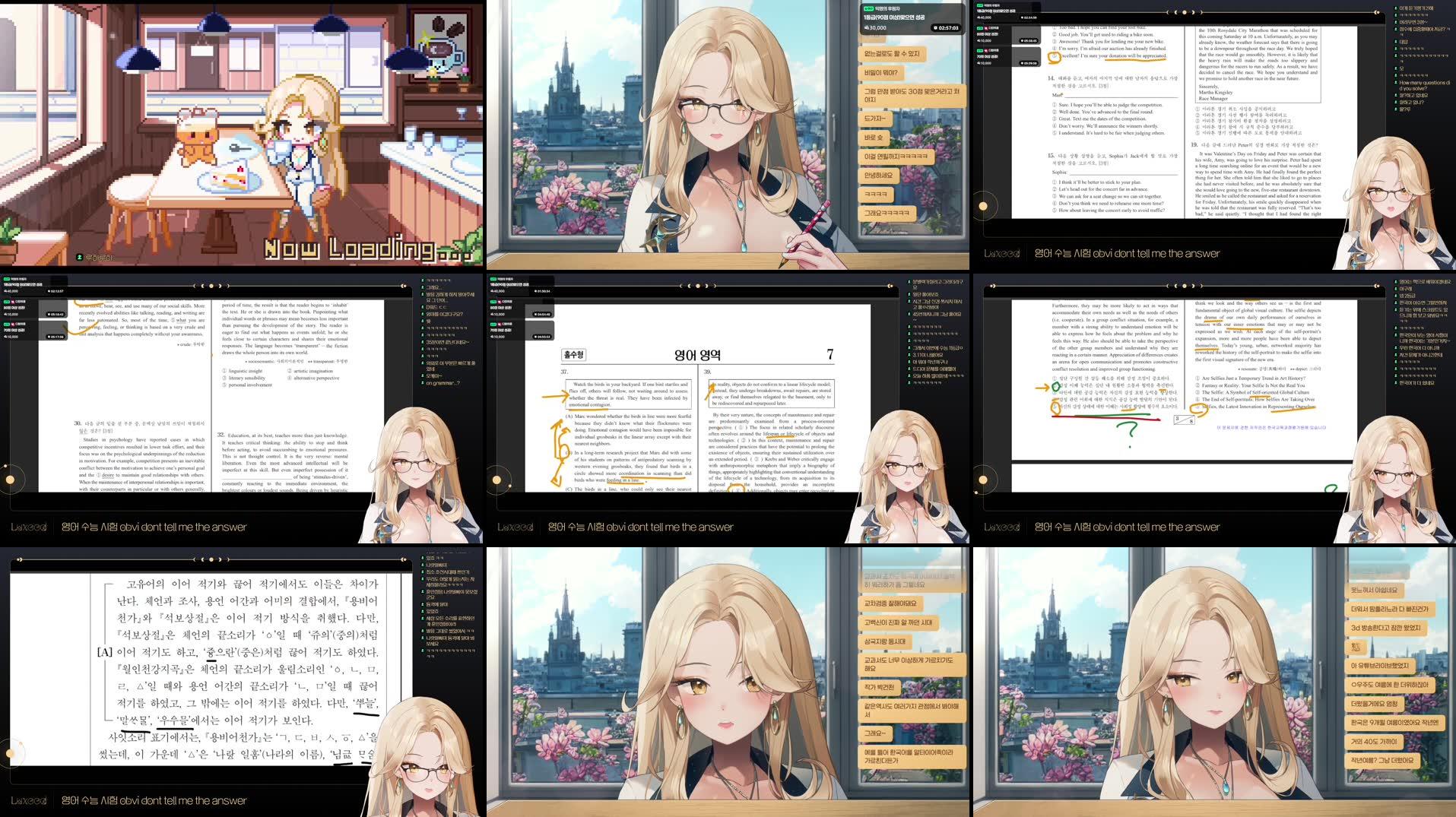Click the green 익명의 후원자 badge icon

point(867,8)
